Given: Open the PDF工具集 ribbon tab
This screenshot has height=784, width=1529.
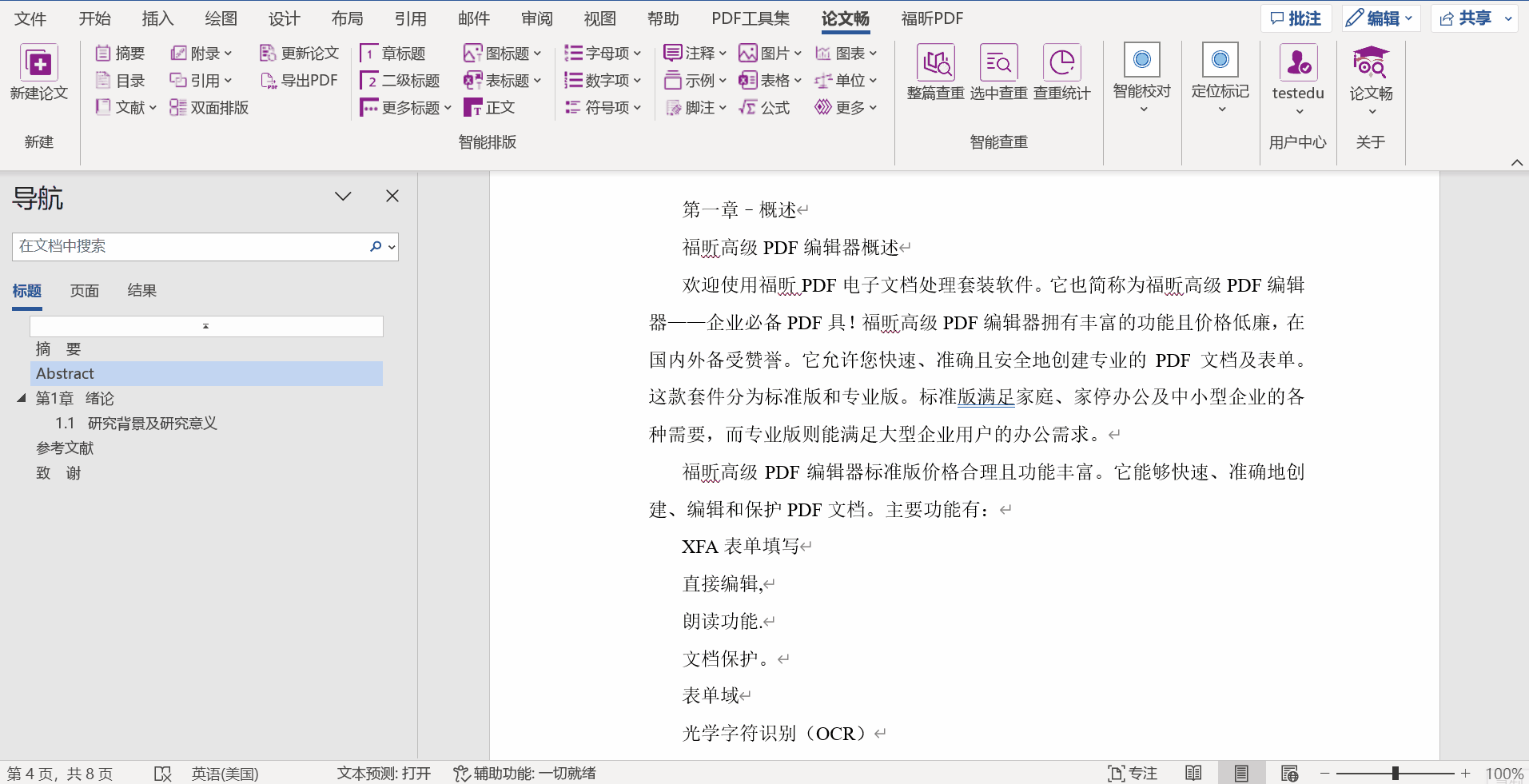Looking at the screenshot, I should [751, 18].
